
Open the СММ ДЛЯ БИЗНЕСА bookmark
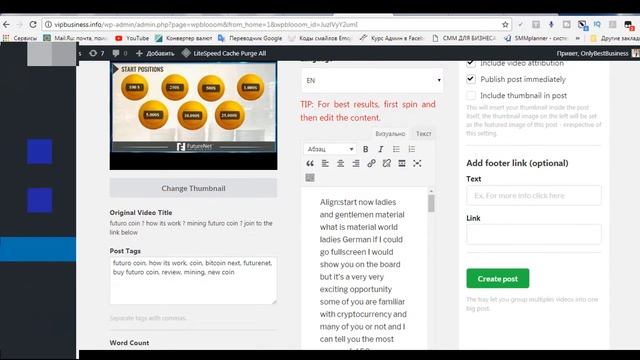464,38
